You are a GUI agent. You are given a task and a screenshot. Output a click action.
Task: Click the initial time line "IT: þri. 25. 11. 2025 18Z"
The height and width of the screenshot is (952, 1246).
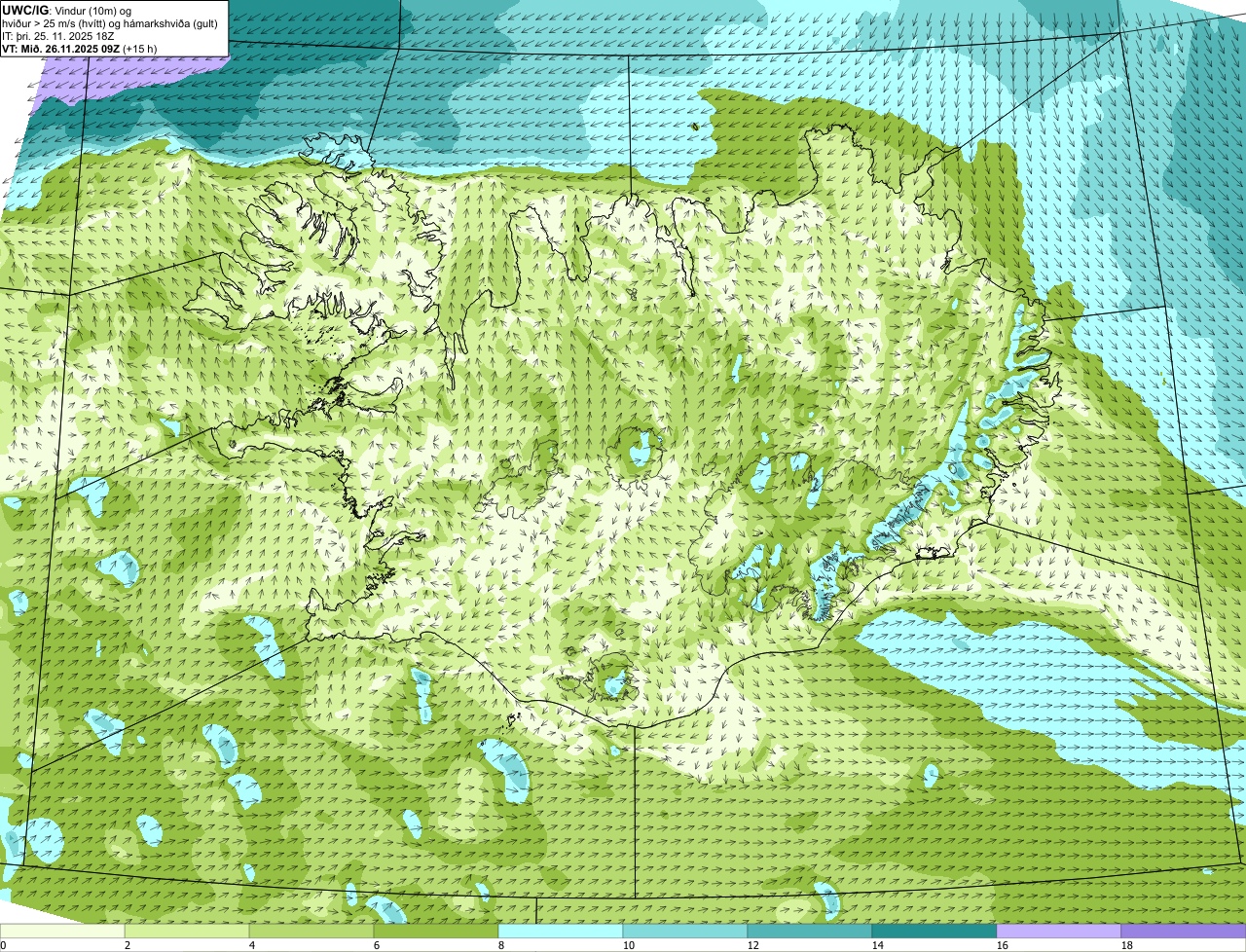tap(59, 35)
